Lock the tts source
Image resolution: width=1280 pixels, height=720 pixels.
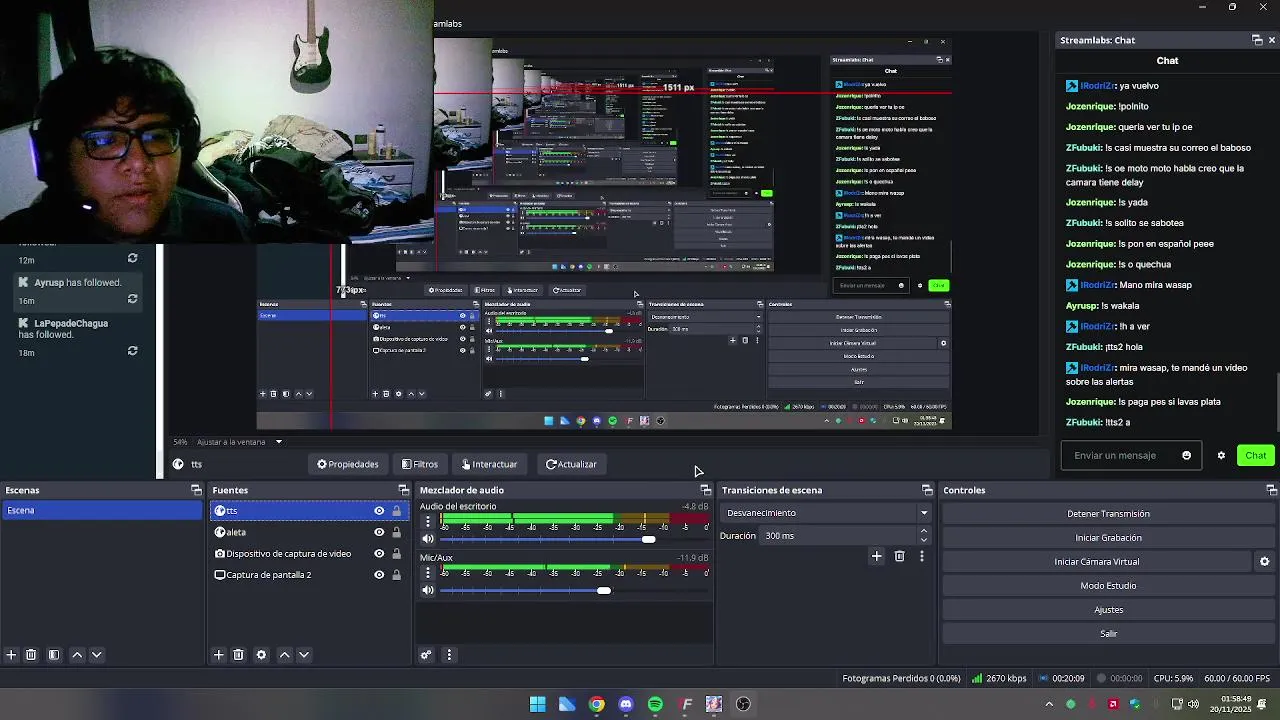pyautogui.click(x=396, y=511)
